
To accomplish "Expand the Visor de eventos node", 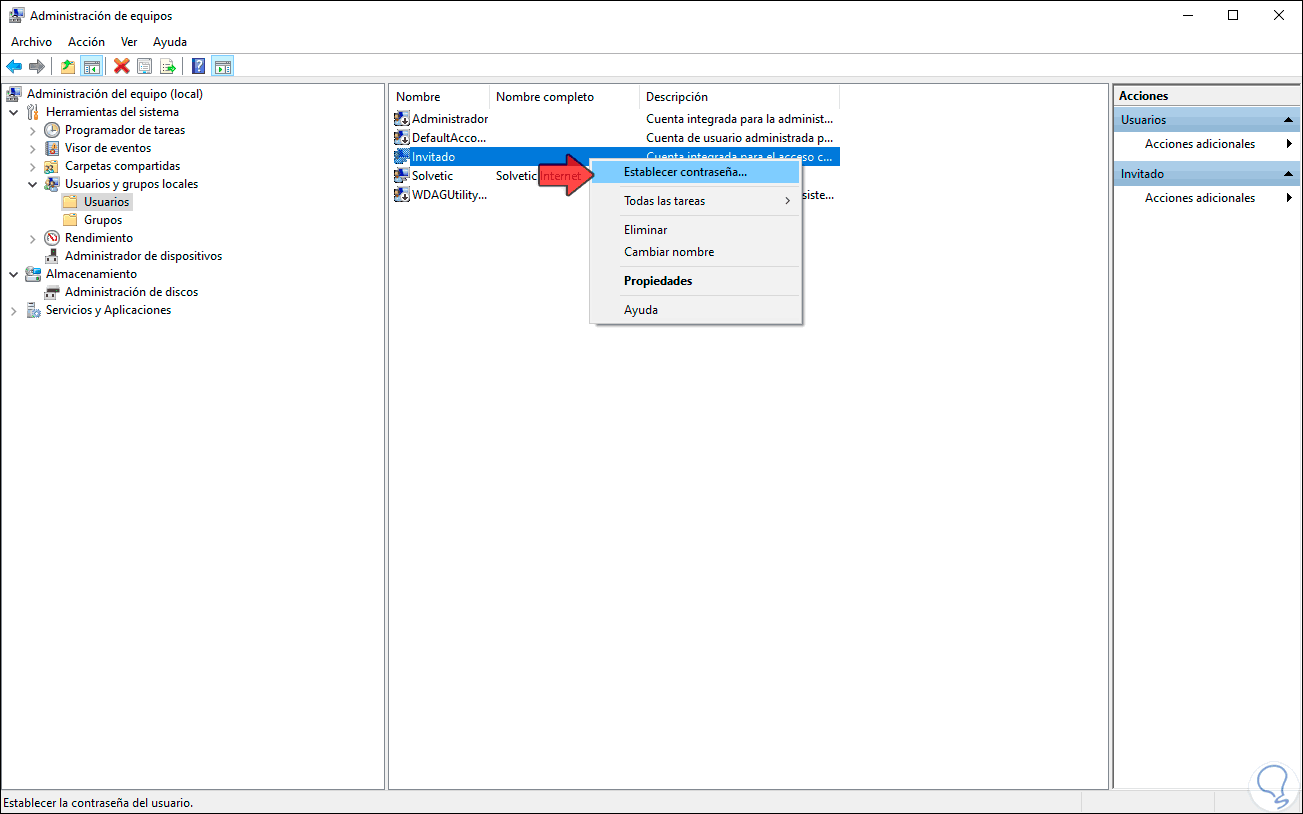I will (x=33, y=148).
